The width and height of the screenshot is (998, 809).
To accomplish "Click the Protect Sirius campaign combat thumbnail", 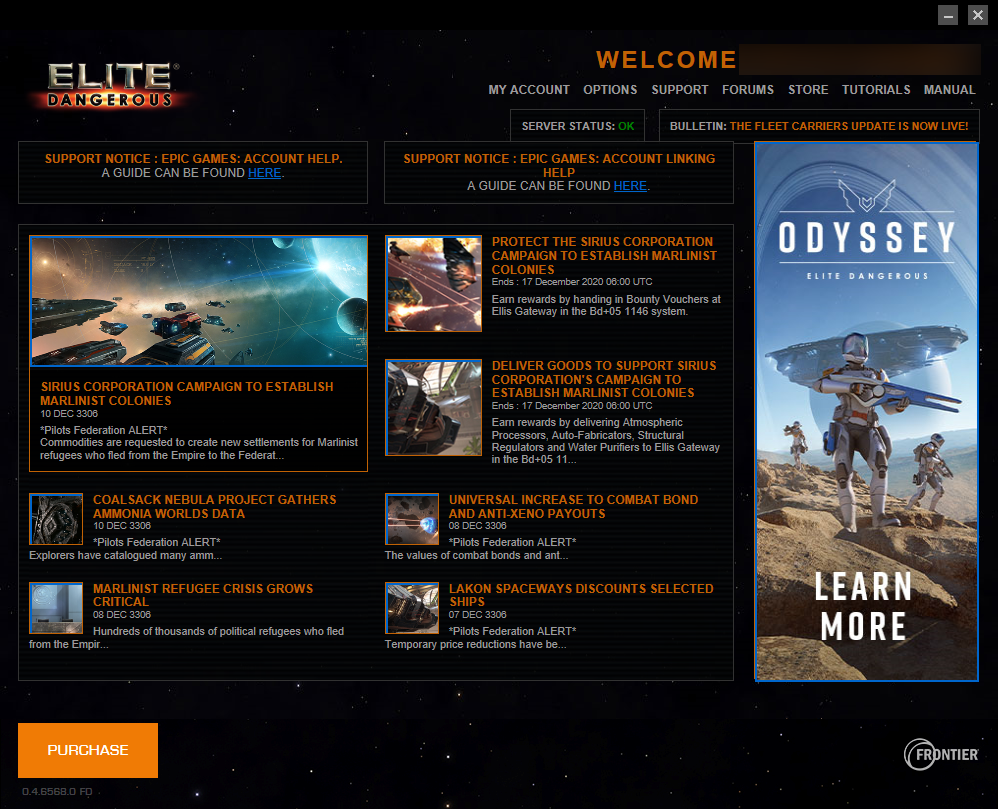I will [433, 284].
